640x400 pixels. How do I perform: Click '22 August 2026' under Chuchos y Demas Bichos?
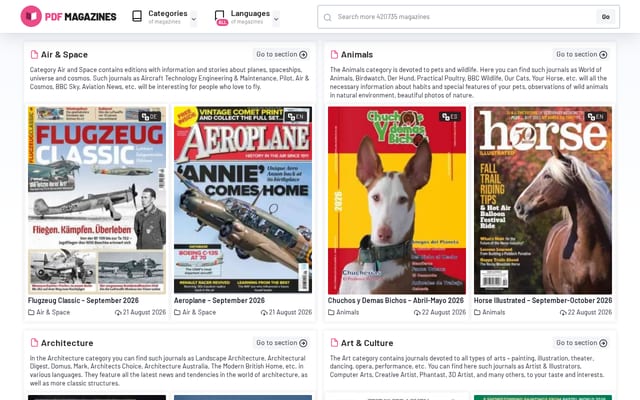point(444,312)
